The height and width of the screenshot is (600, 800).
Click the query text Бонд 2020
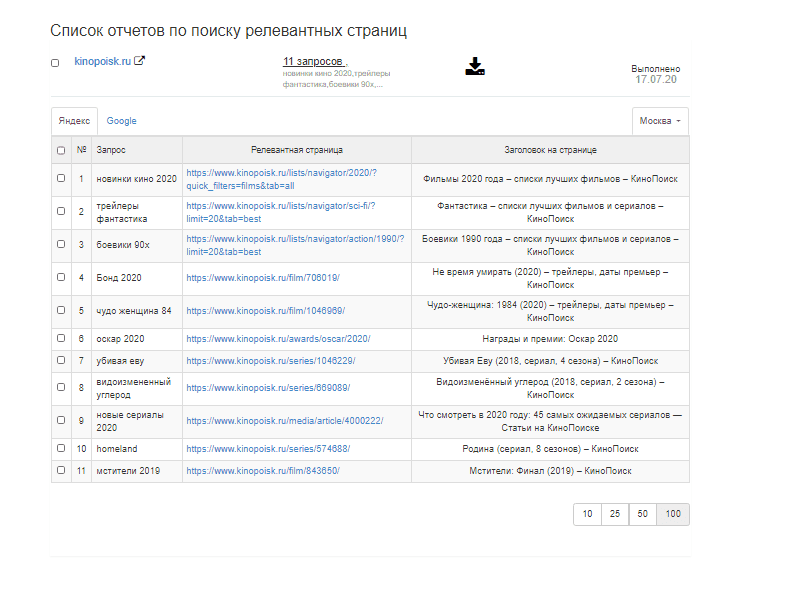119,278
